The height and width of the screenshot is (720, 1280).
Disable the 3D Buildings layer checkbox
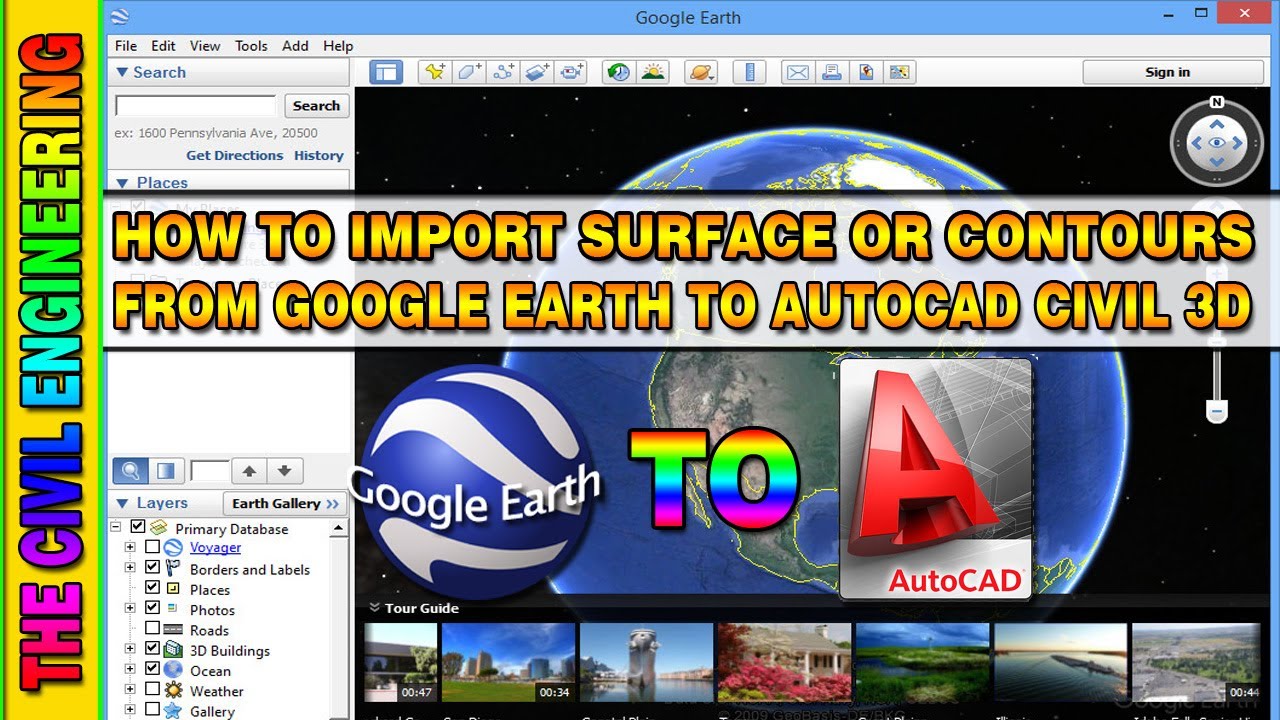[x=152, y=649]
